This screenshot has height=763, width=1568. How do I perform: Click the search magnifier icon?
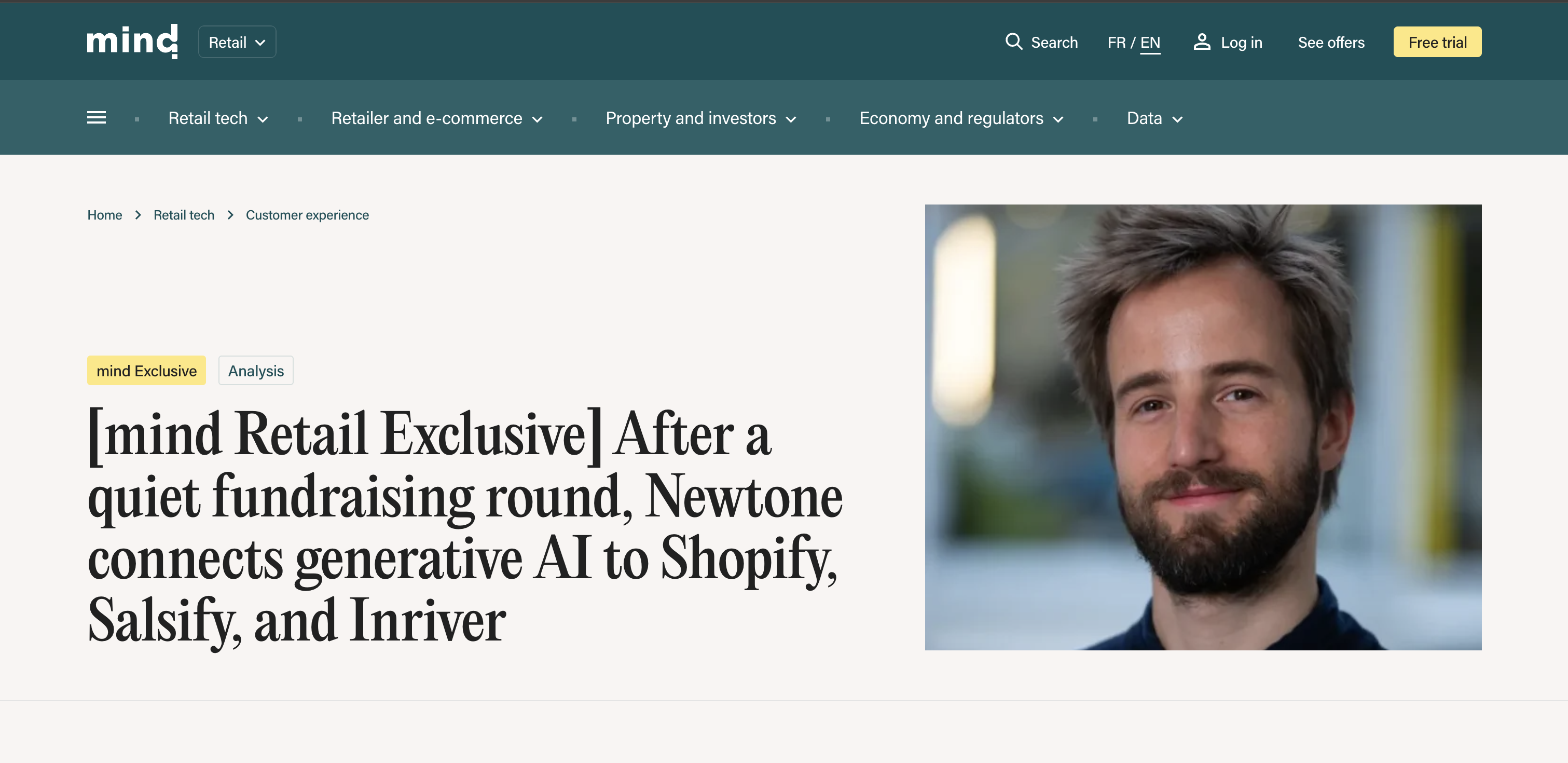[1013, 42]
